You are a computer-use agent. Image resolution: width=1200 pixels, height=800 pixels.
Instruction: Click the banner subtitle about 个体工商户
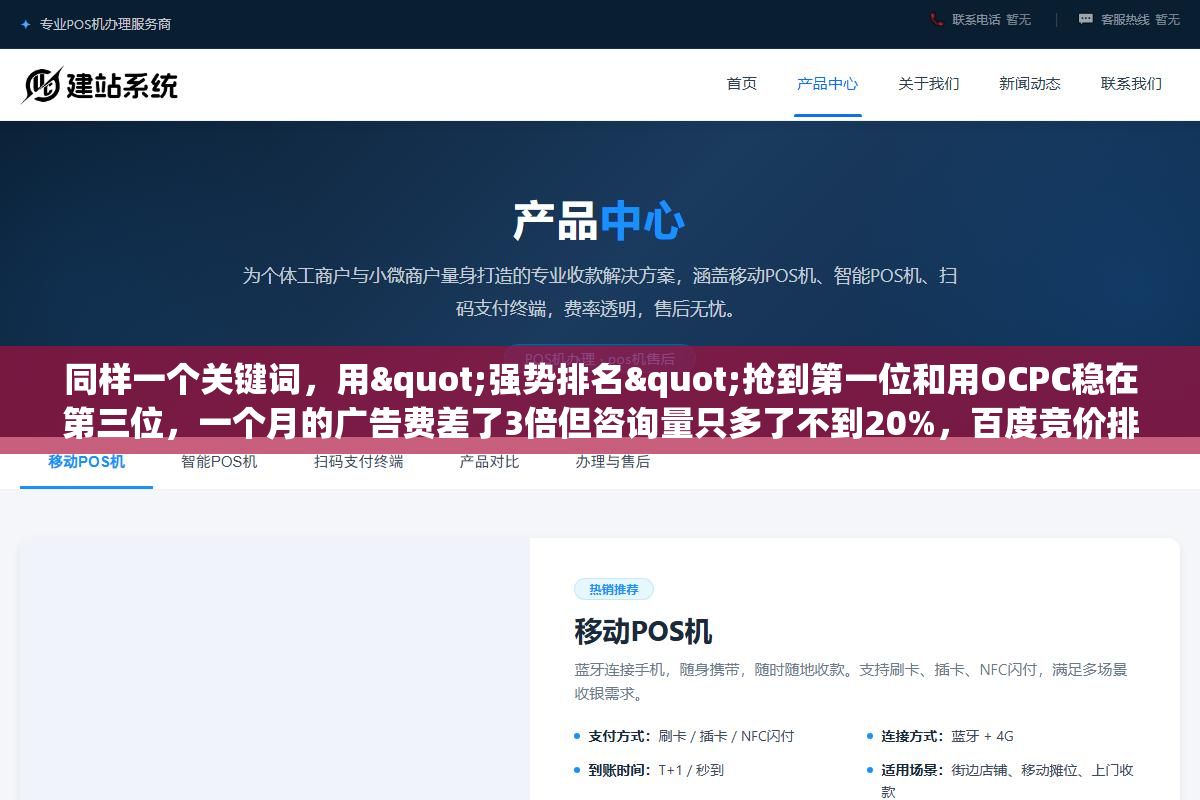[600, 292]
